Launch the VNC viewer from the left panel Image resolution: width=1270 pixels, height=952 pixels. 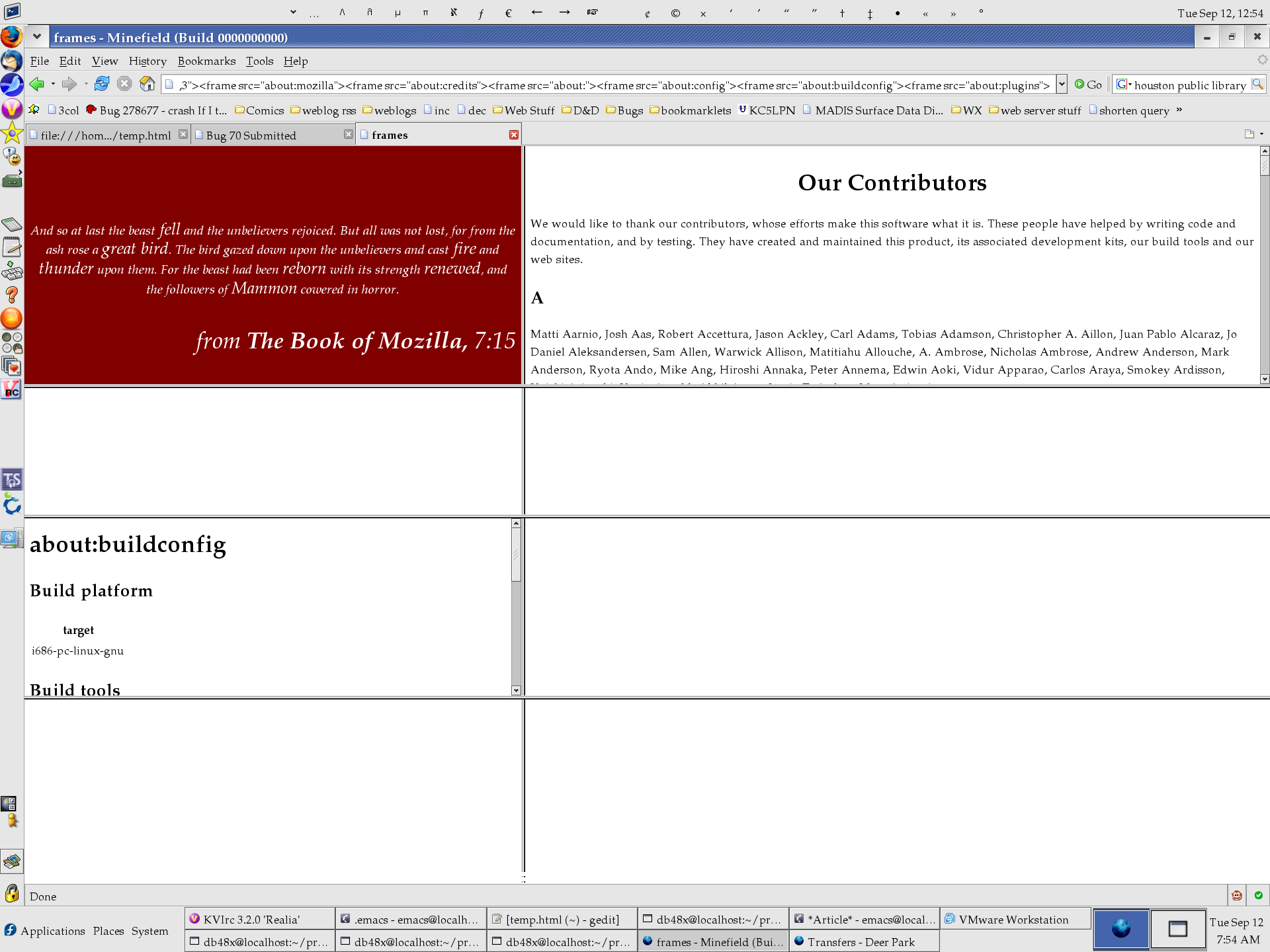[x=11, y=390]
